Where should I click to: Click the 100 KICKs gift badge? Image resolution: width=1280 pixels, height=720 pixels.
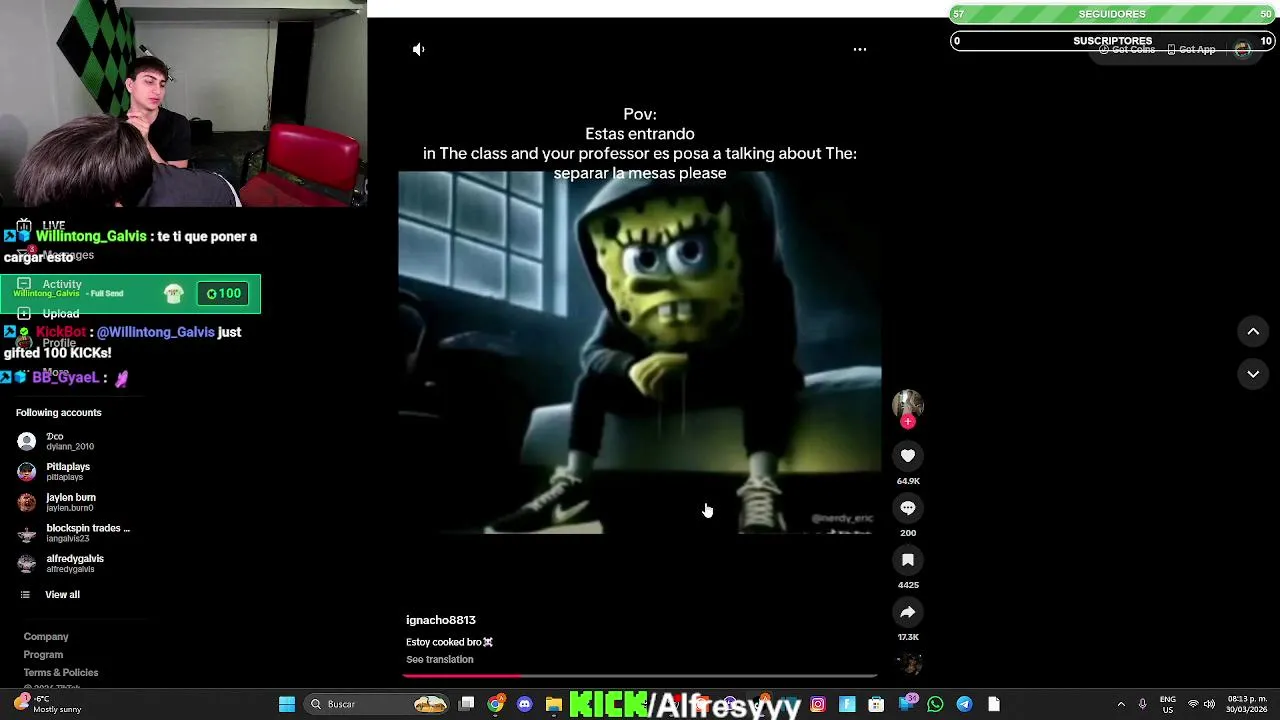[x=223, y=293]
